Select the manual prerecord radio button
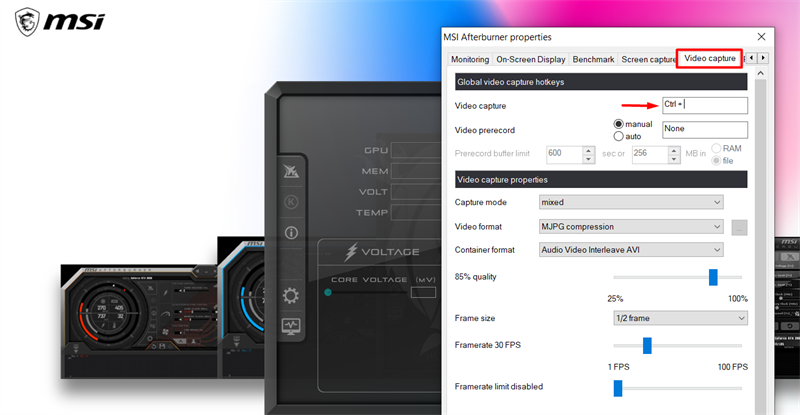Viewport: 800px width, 415px height. (x=618, y=124)
